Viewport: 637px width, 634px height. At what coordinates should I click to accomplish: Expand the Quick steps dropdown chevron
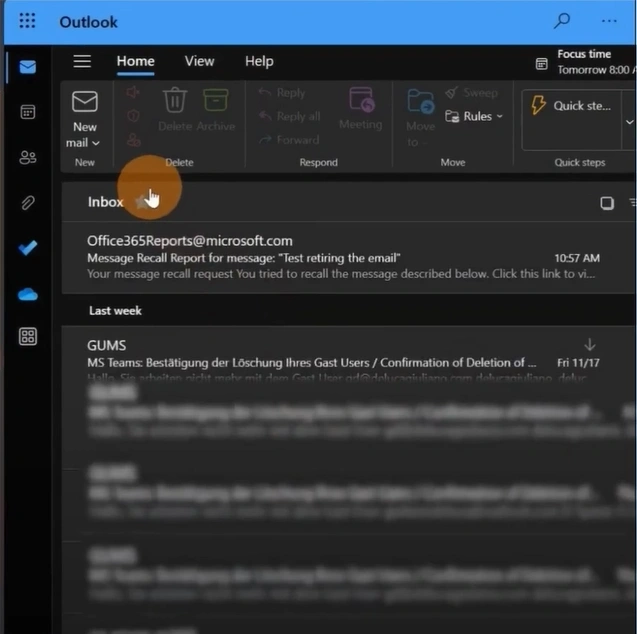click(629, 121)
